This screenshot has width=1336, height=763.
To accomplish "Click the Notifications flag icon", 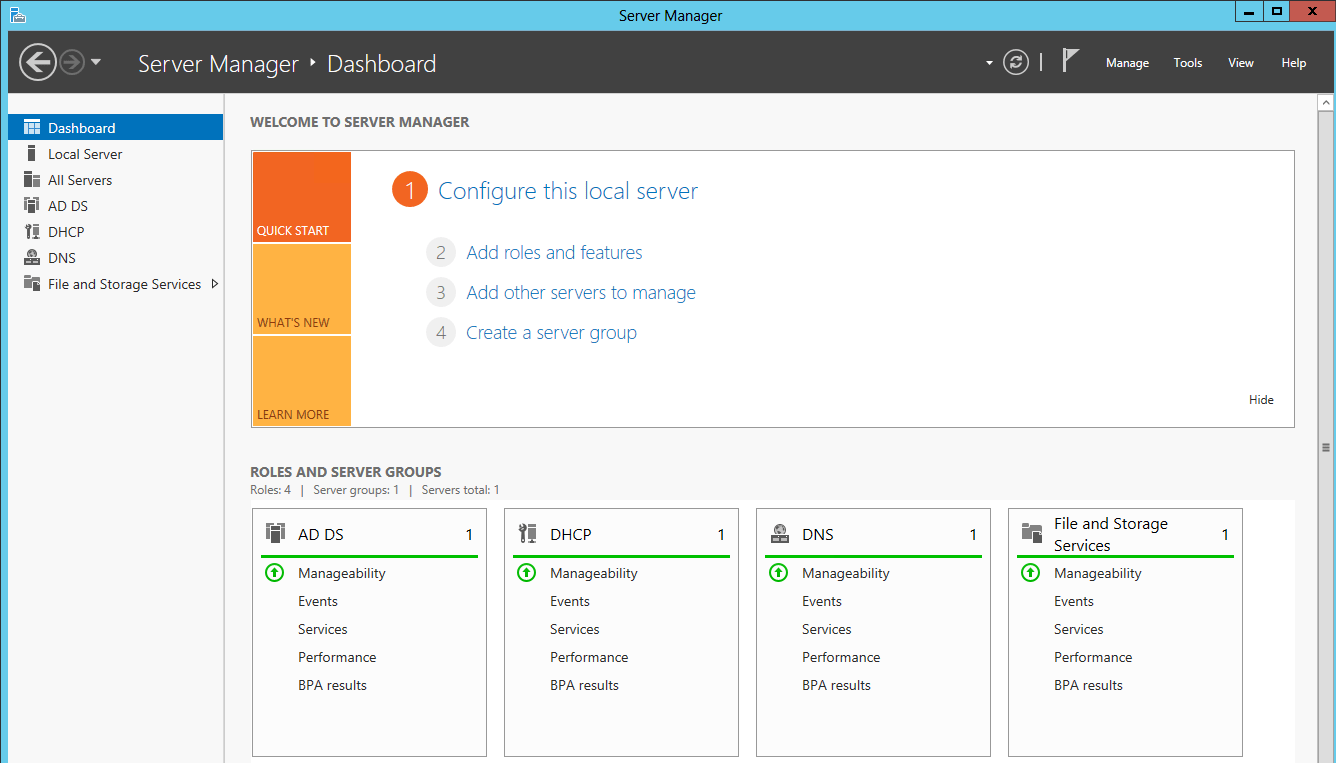I will (1070, 60).
